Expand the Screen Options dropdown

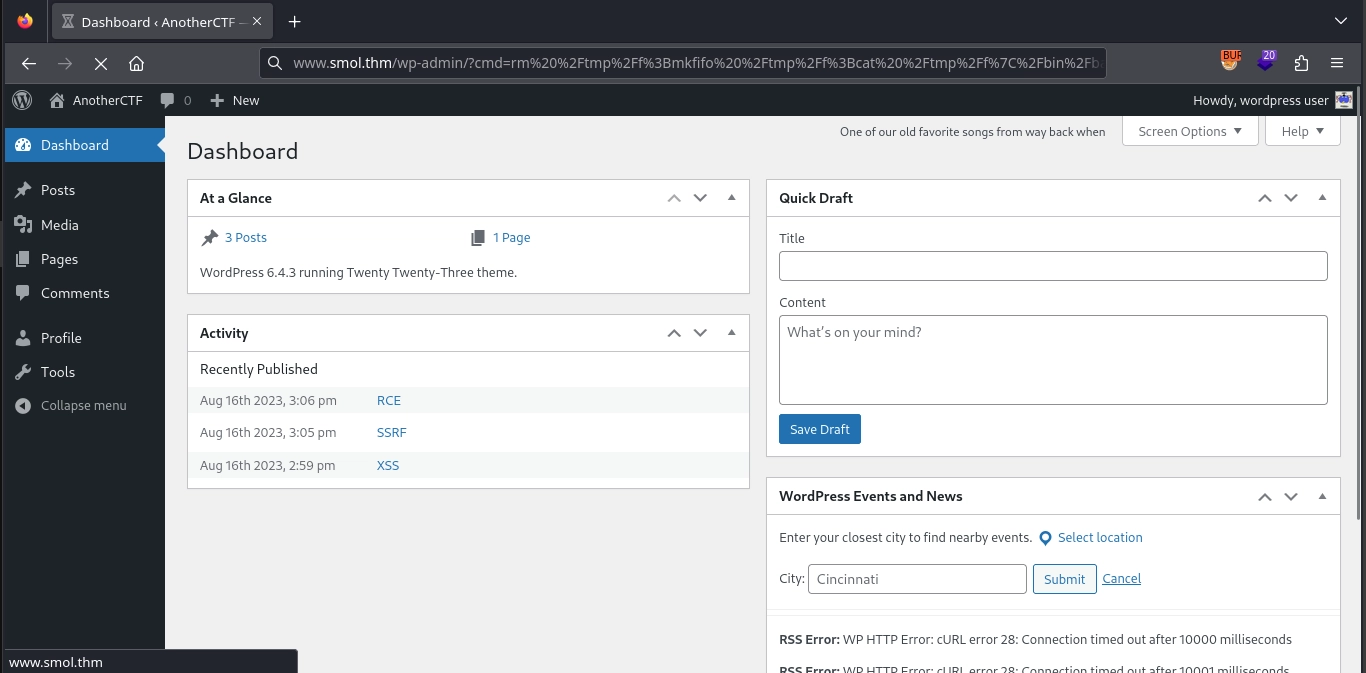click(1189, 131)
